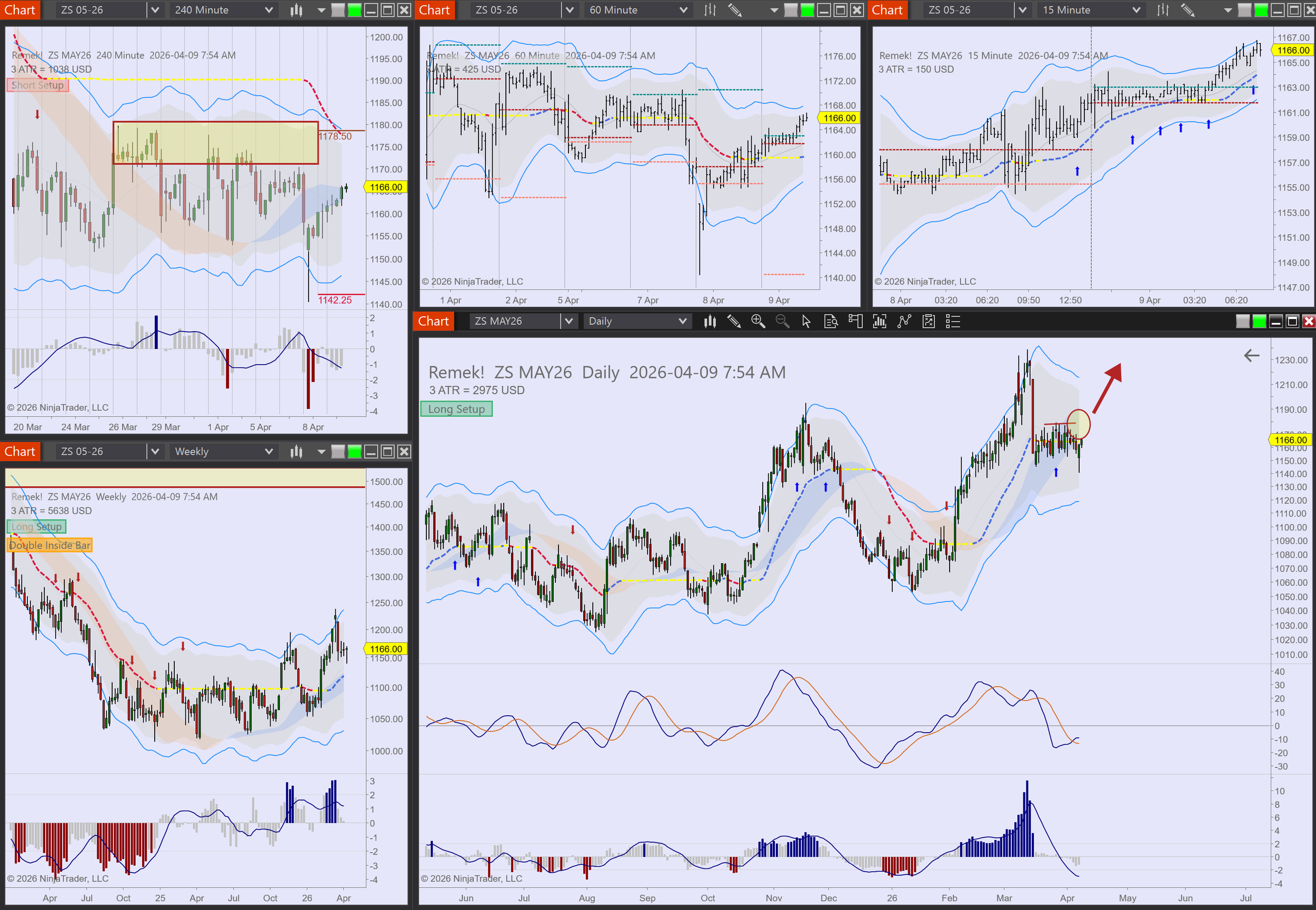Click the properties list icon in Daily toolbar

[953, 321]
